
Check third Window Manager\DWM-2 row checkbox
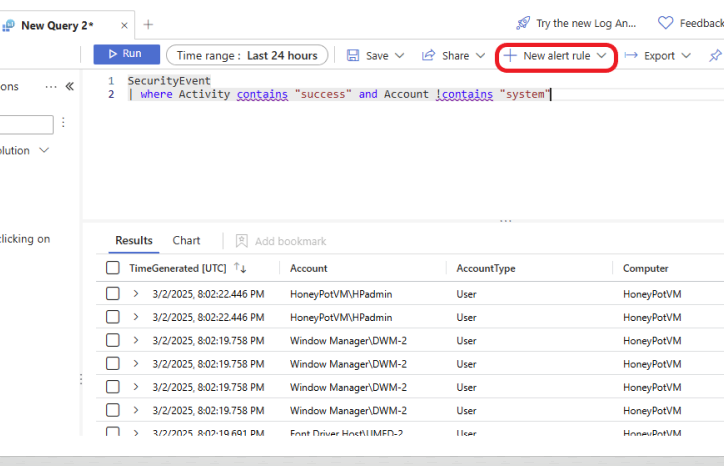coord(113,387)
